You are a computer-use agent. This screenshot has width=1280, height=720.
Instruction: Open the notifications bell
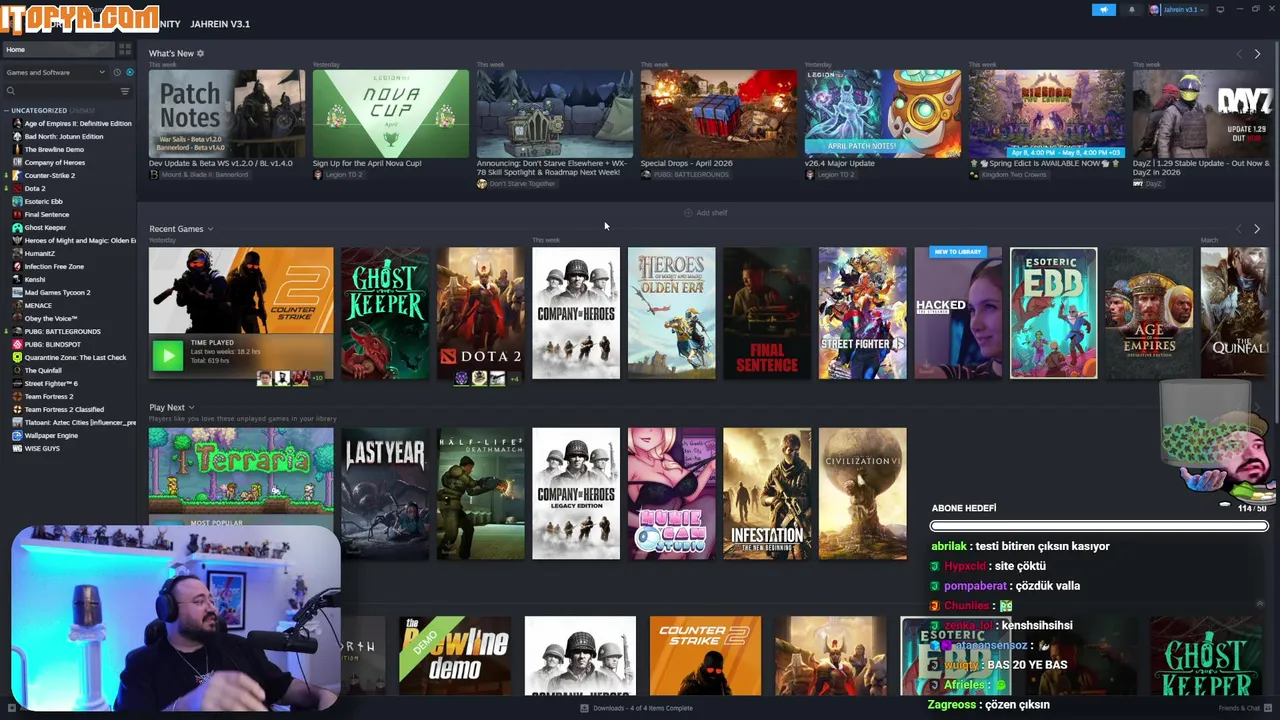(1132, 10)
